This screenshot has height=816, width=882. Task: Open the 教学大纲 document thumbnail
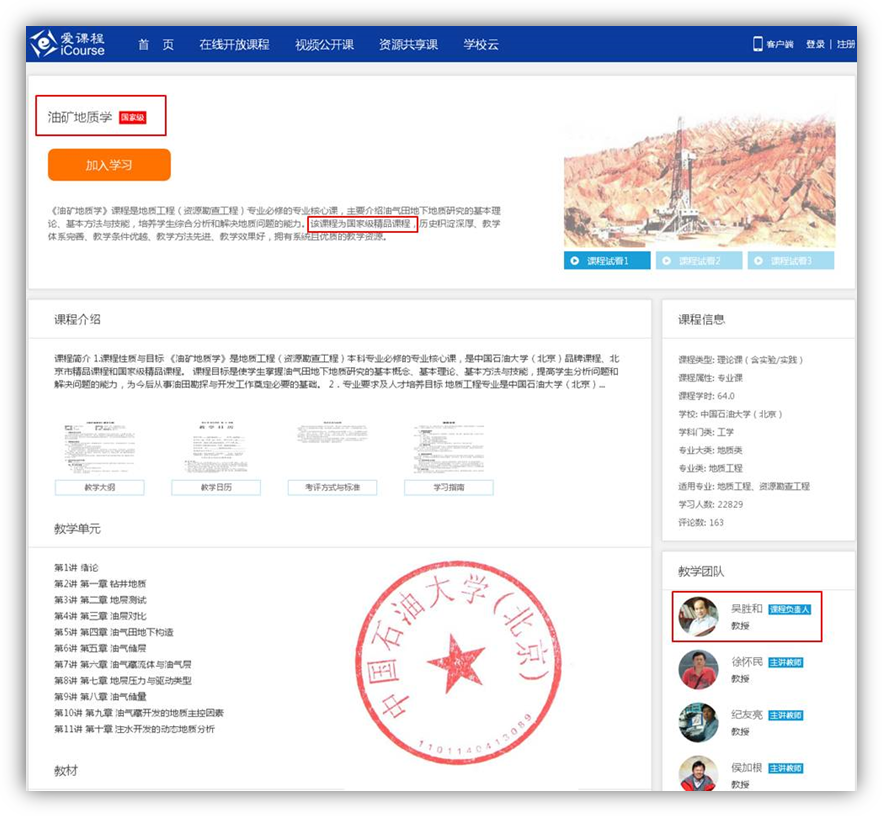(x=99, y=448)
